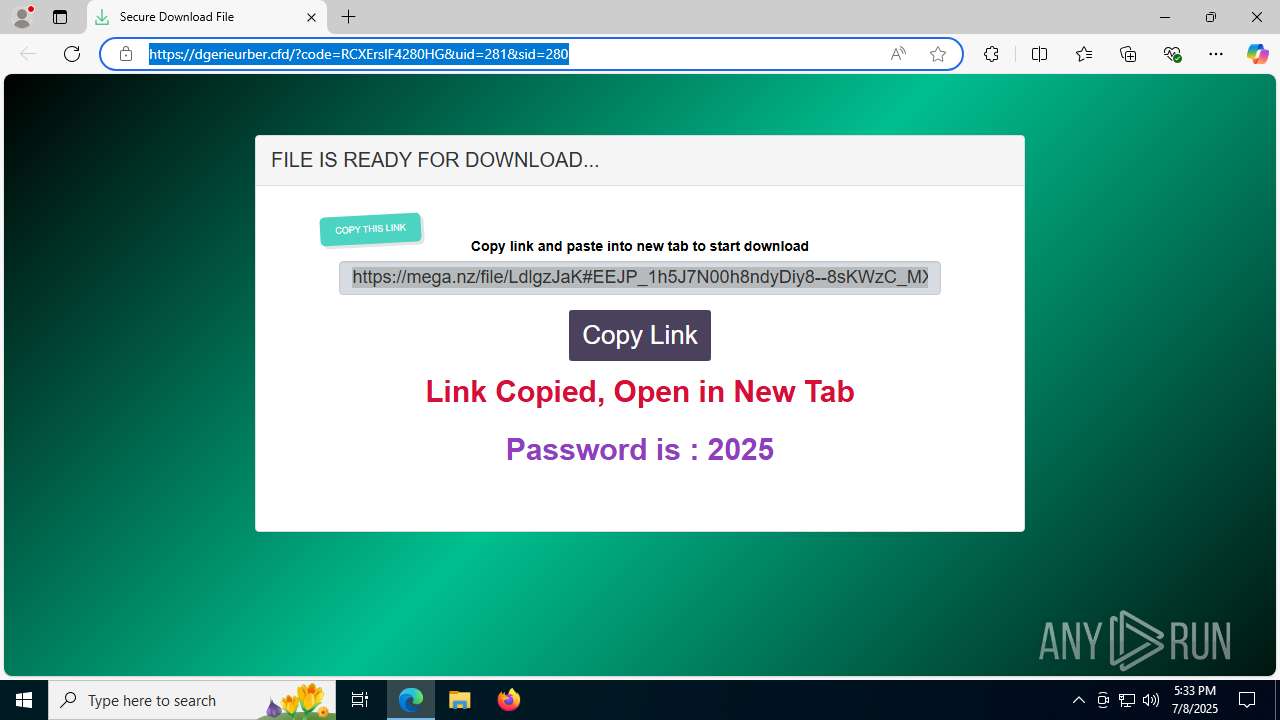1280x720 pixels.
Task: Select the Secure Download File tab
Action: (207, 17)
